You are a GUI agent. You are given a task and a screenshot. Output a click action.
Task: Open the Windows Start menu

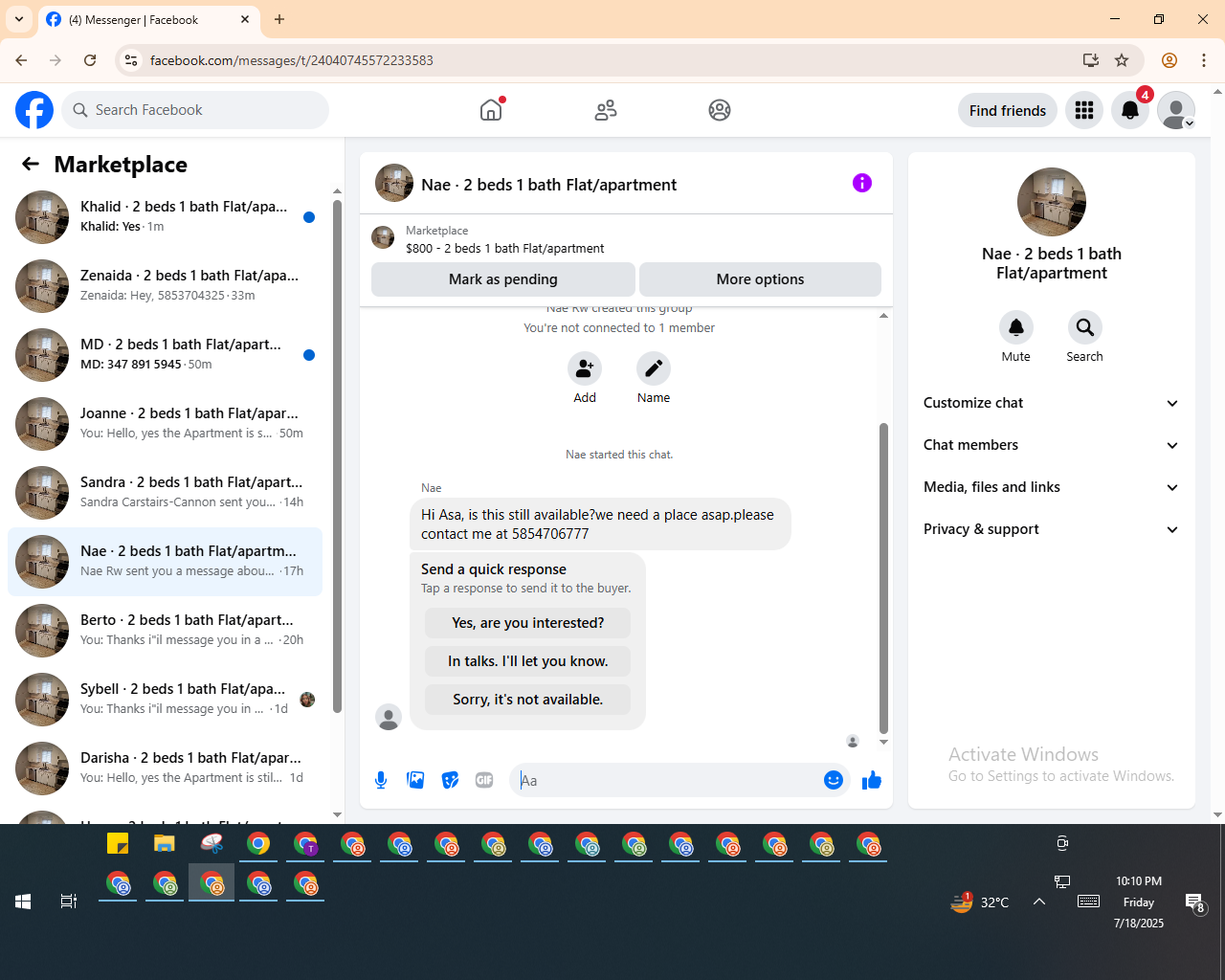[x=23, y=902]
